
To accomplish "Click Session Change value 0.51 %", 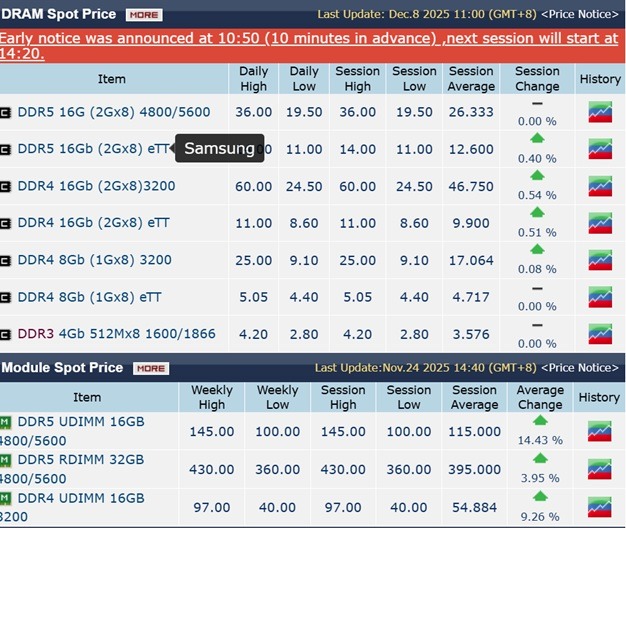I will pyautogui.click(x=537, y=232).
